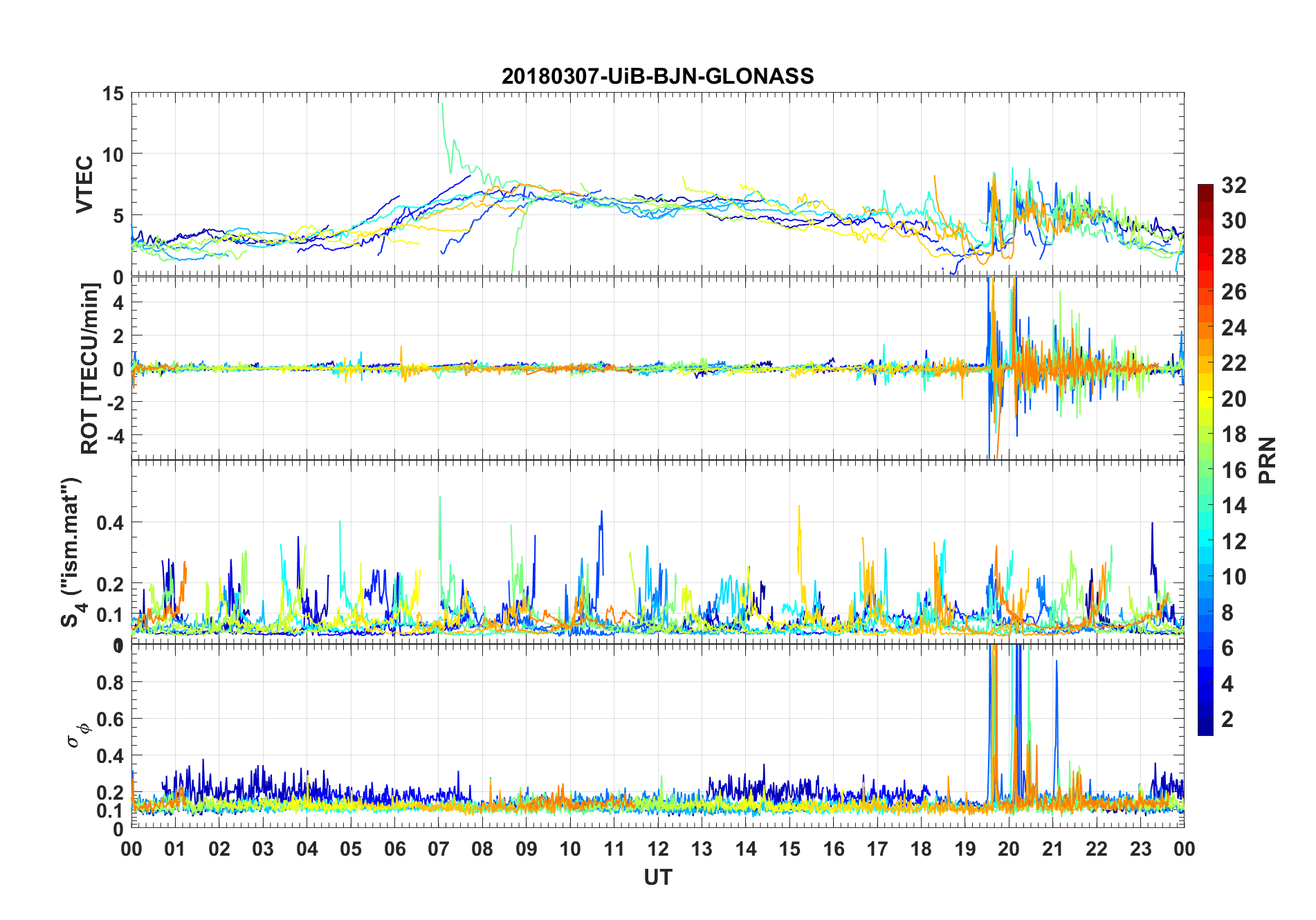The image size is (1316, 920).
Task: Click colorbar tick label 18
Action: pos(1234,434)
